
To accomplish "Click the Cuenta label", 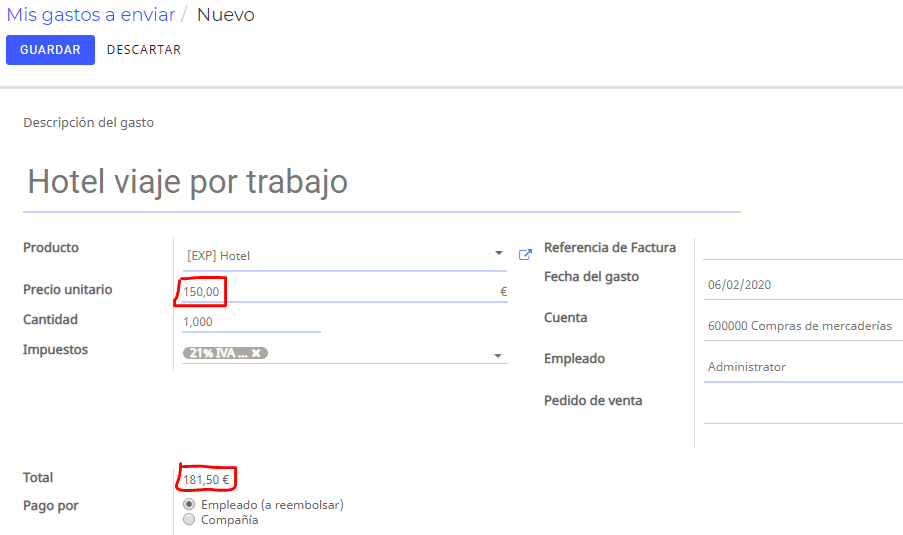I will pos(566,318).
